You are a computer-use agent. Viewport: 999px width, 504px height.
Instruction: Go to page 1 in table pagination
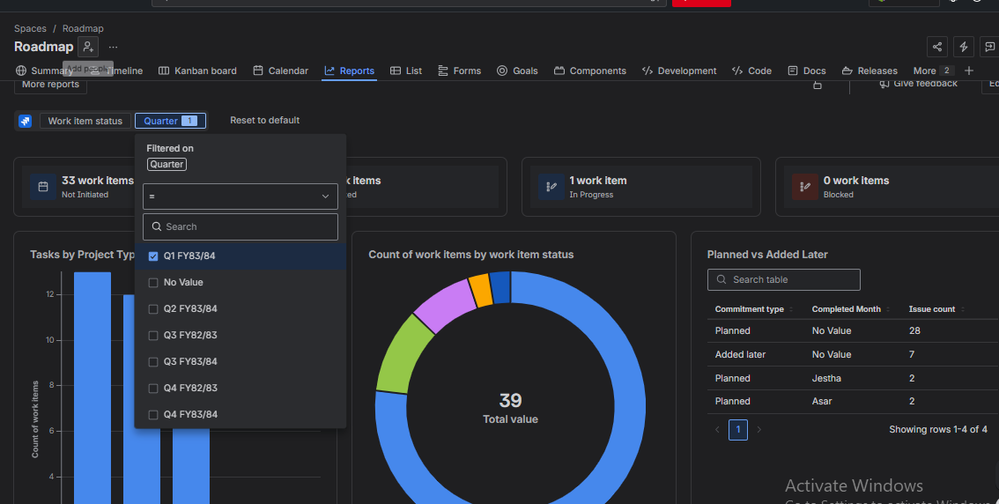point(738,429)
